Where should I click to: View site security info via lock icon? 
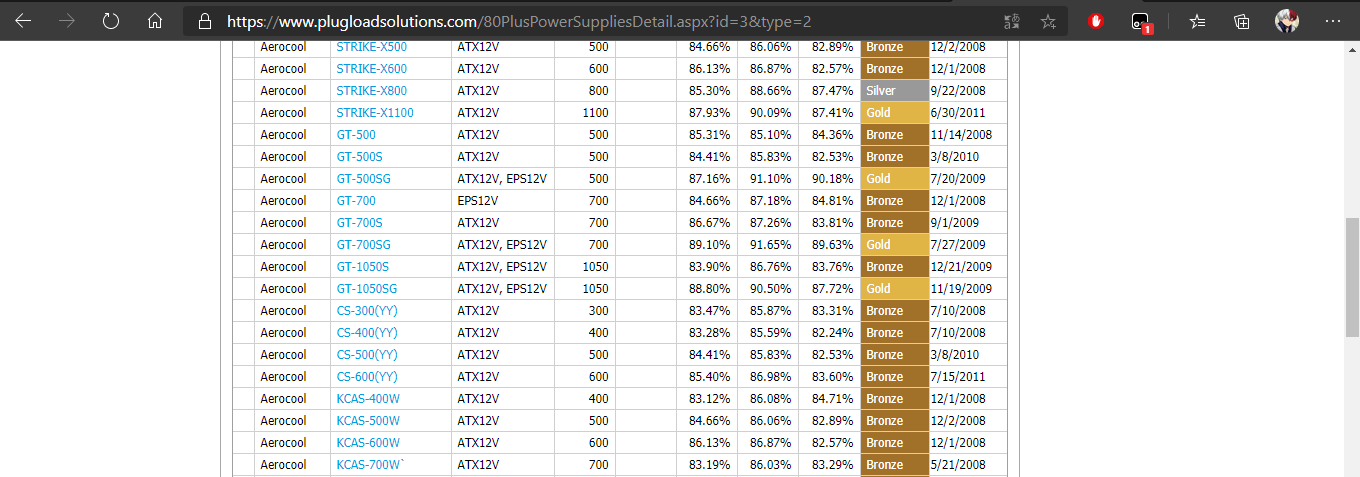pos(205,21)
